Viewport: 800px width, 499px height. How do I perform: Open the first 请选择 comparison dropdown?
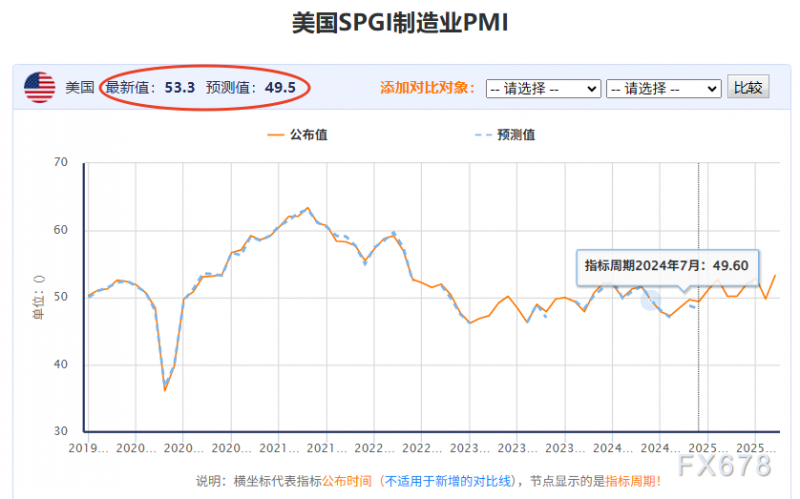543,89
